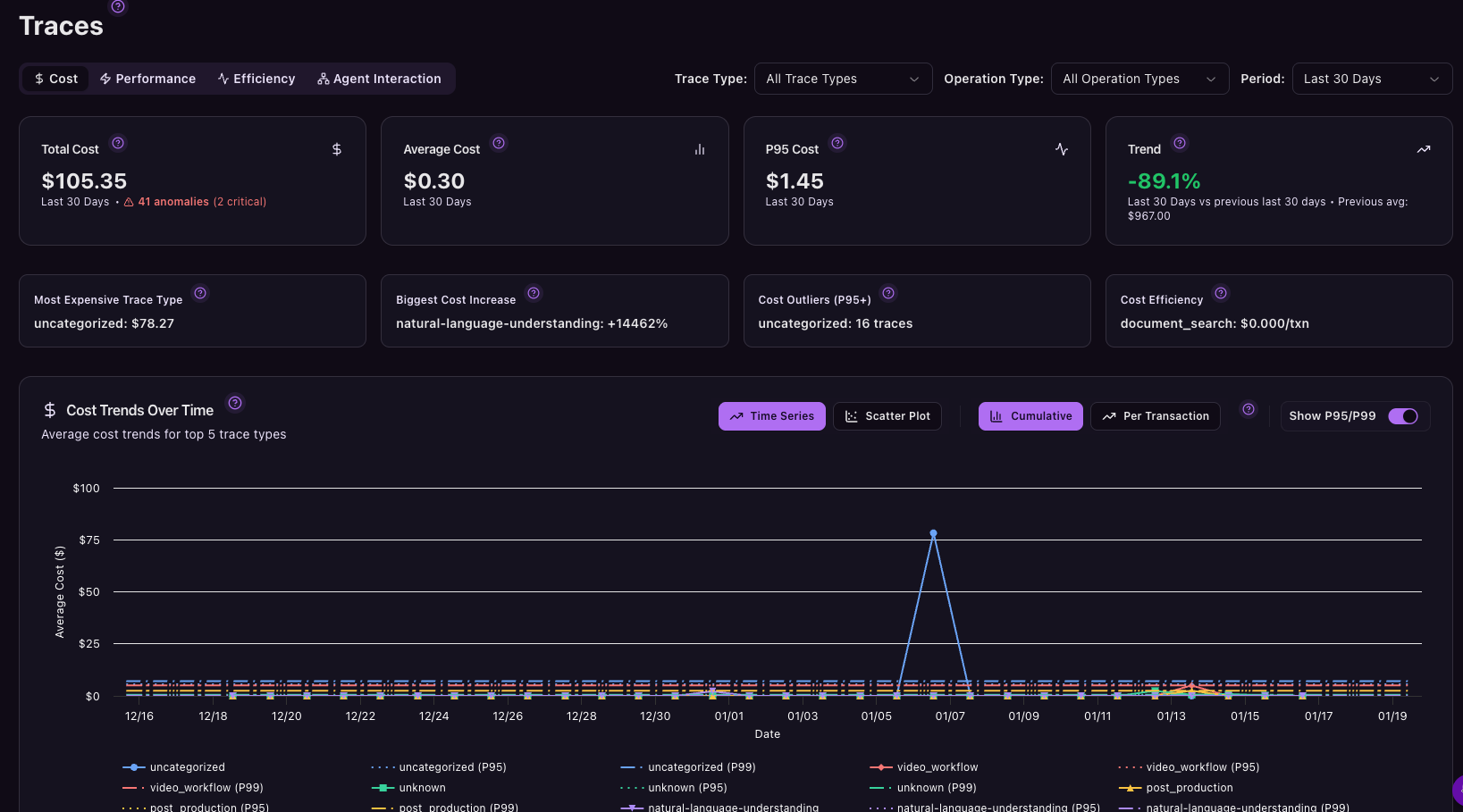Click the 41 anomalies warning link
The height and width of the screenshot is (812, 1463).
click(172, 202)
